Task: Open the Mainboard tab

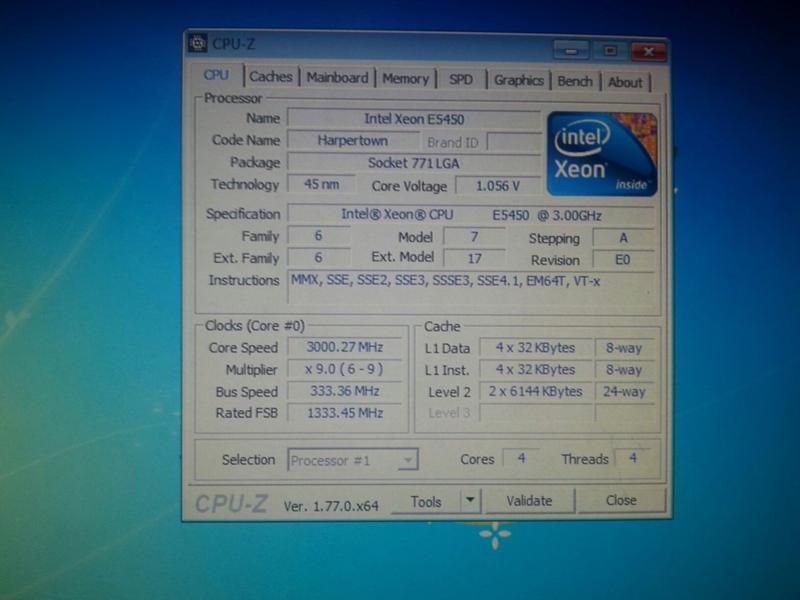Action: 337,78
